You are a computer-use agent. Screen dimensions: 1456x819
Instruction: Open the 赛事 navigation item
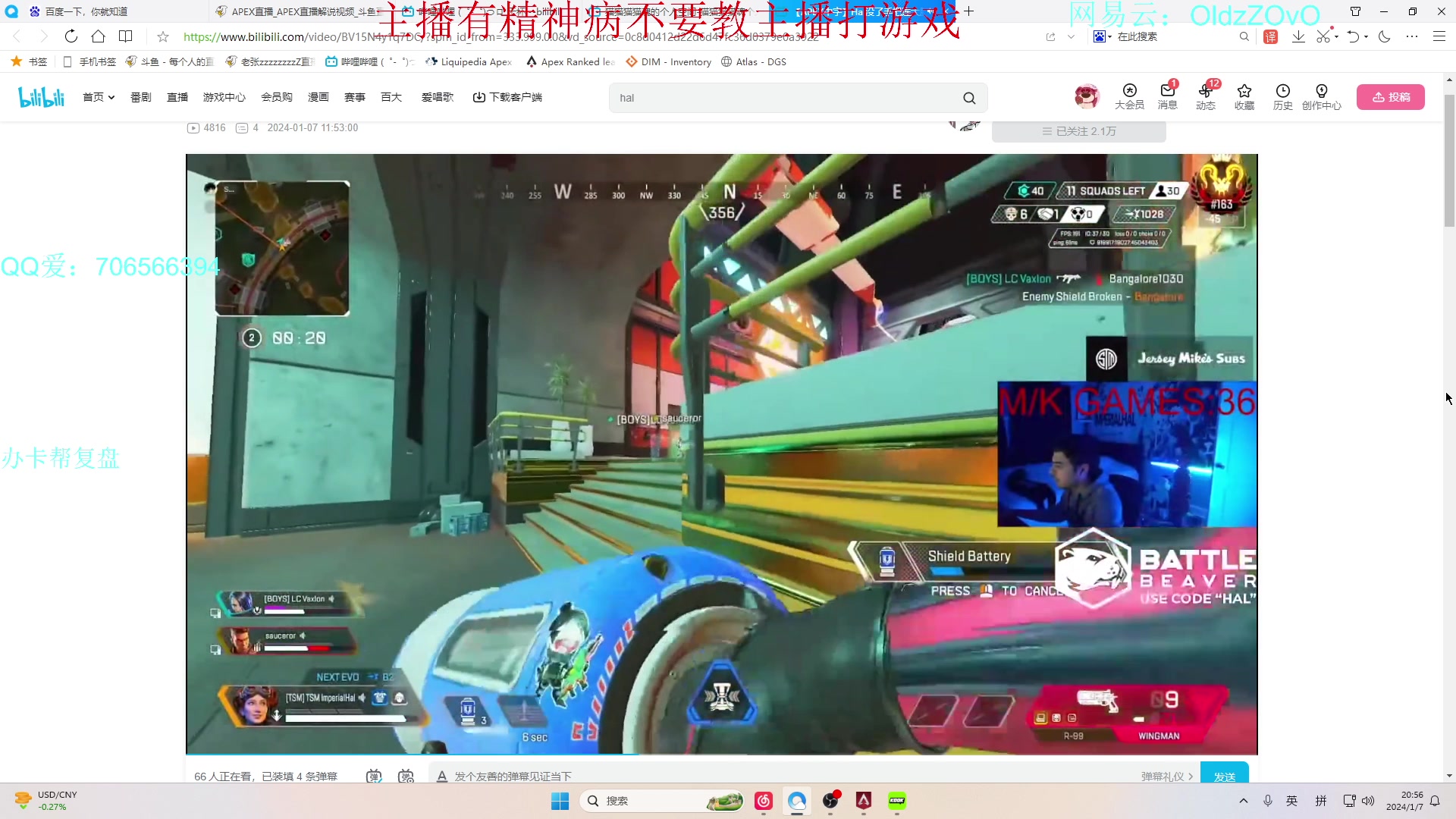point(355,97)
